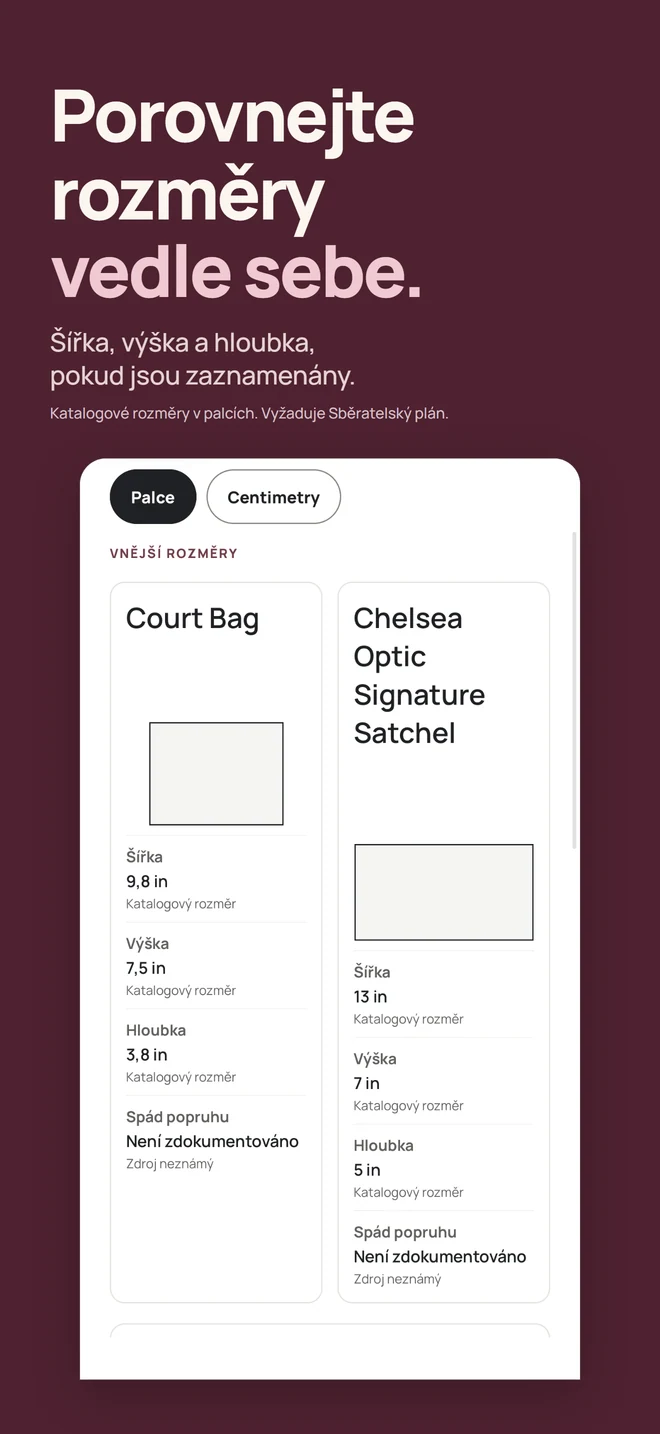Select the Palce unit toggle
The height and width of the screenshot is (1434, 660).
point(153,497)
